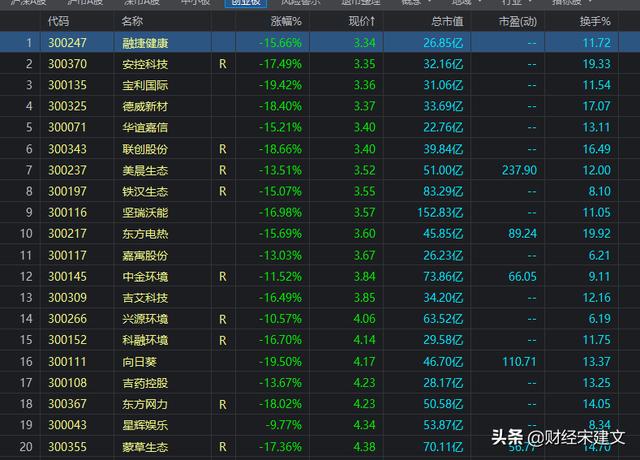This screenshot has width=640, height=460.
Task: Select stock code 300116
Action: (67, 213)
